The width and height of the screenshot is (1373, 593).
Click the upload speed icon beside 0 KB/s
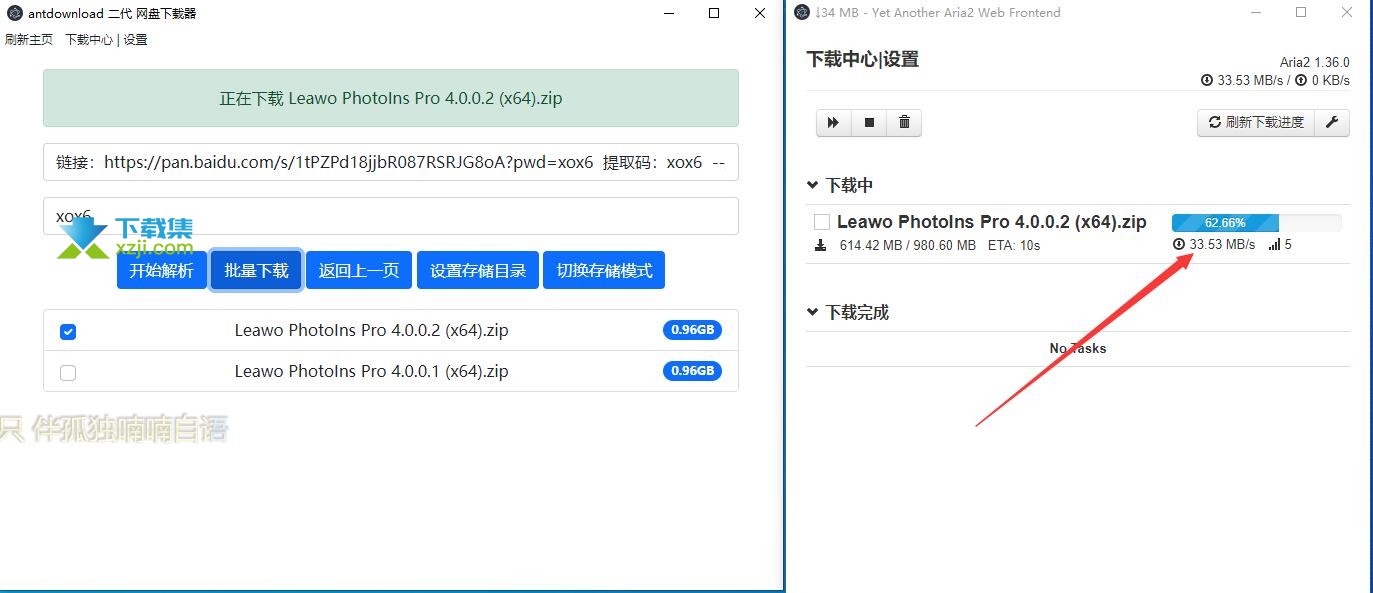click(1301, 81)
